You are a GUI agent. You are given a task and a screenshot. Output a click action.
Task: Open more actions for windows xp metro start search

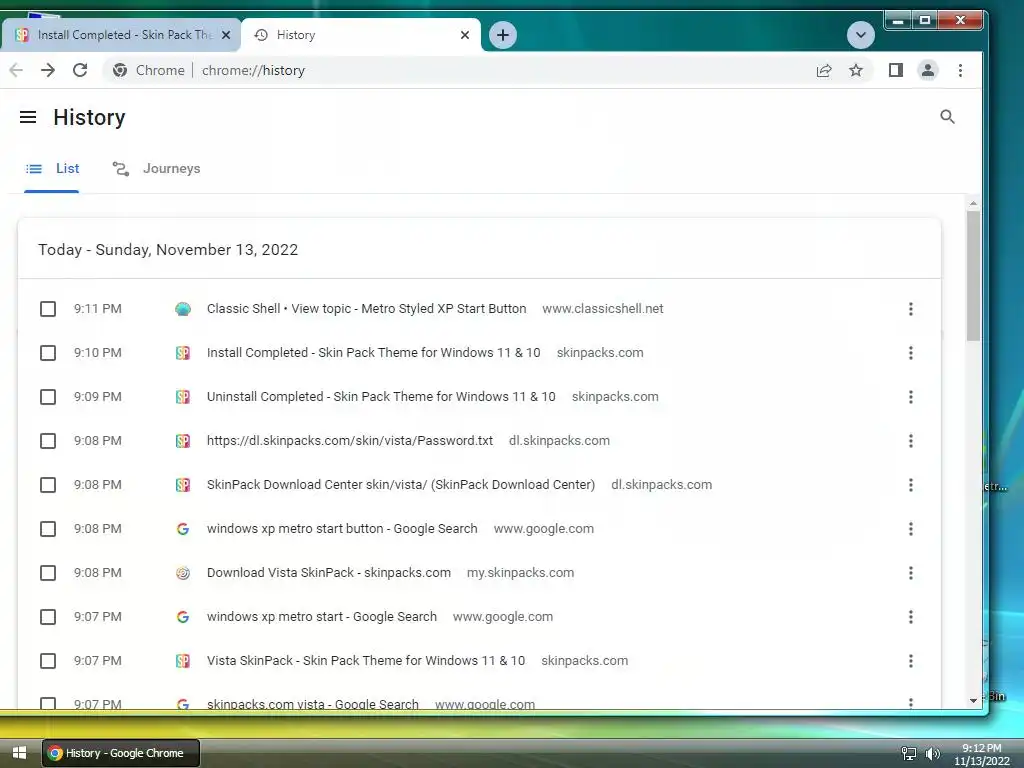[x=910, y=616]
